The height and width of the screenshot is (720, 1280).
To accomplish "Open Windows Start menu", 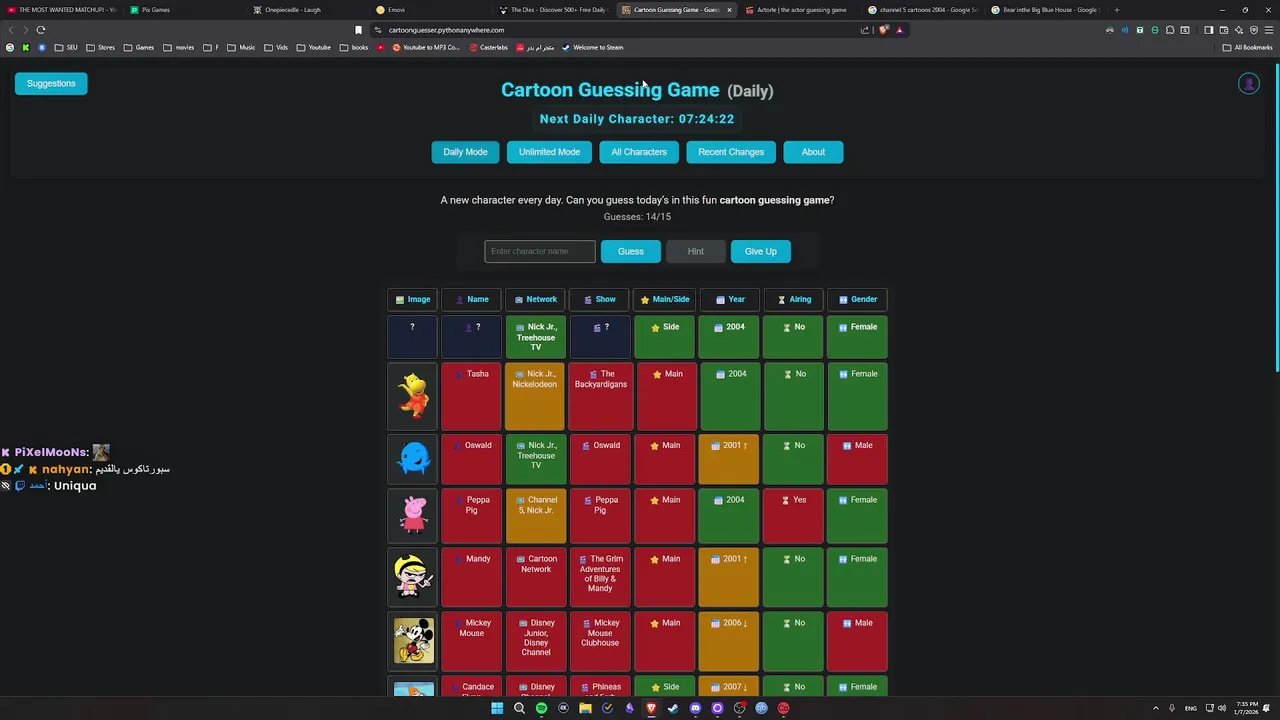I will (497, 708).
